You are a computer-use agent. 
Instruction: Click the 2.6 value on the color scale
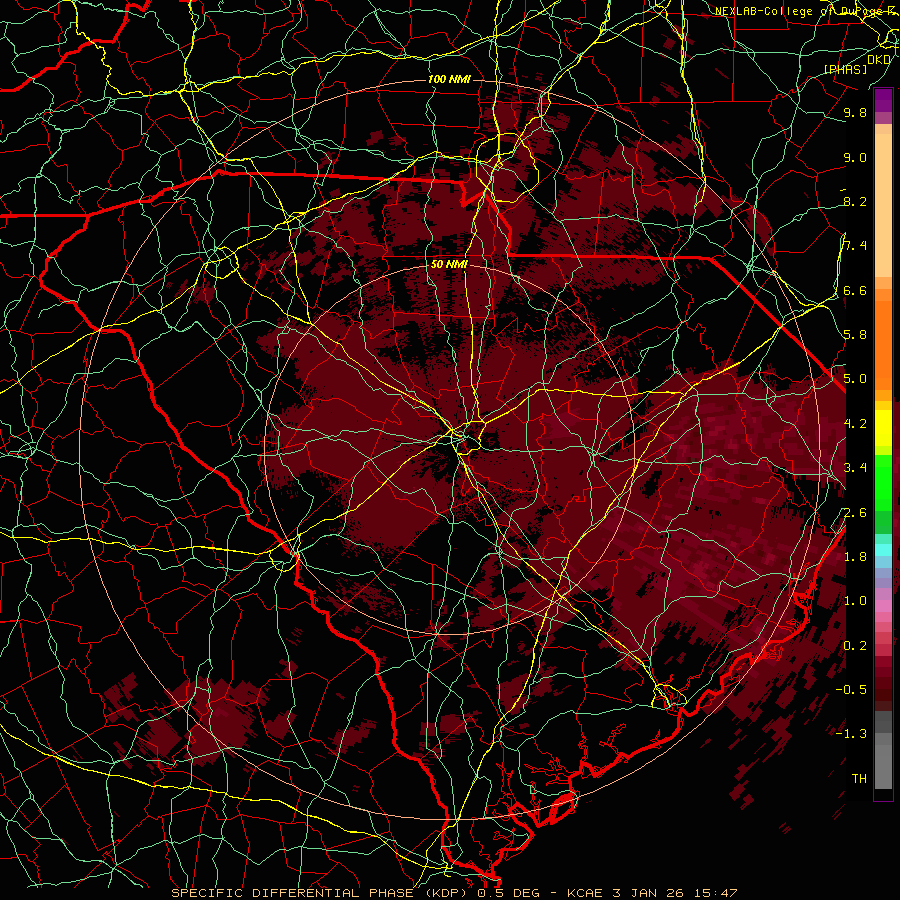(x=855, y=512)
